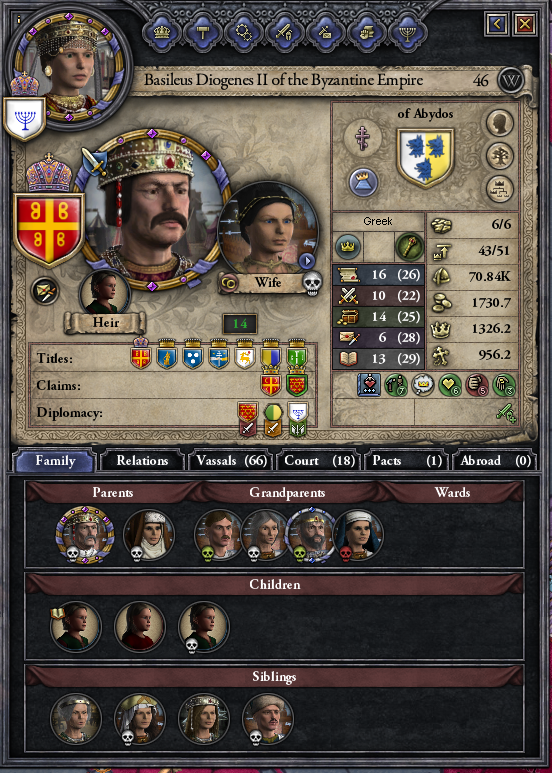Click the letter diplomacy icon beside portrait
Screen dimensions: 552x773
click(x=44, y=291)
